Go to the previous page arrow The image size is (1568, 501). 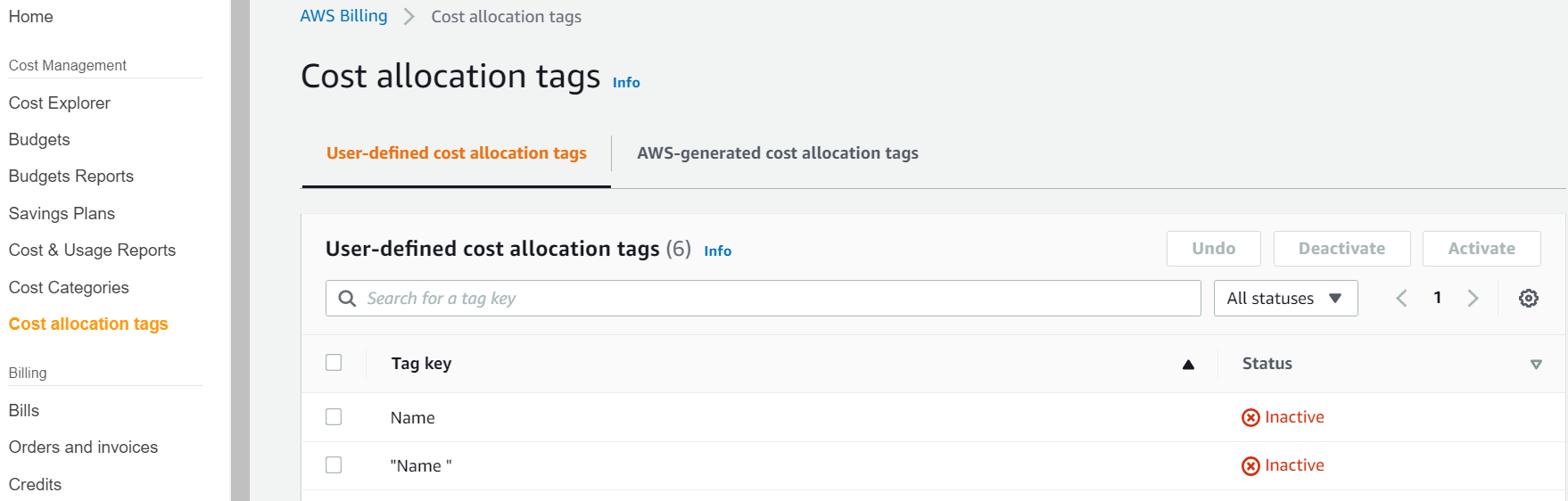[x=1401, y=299]
